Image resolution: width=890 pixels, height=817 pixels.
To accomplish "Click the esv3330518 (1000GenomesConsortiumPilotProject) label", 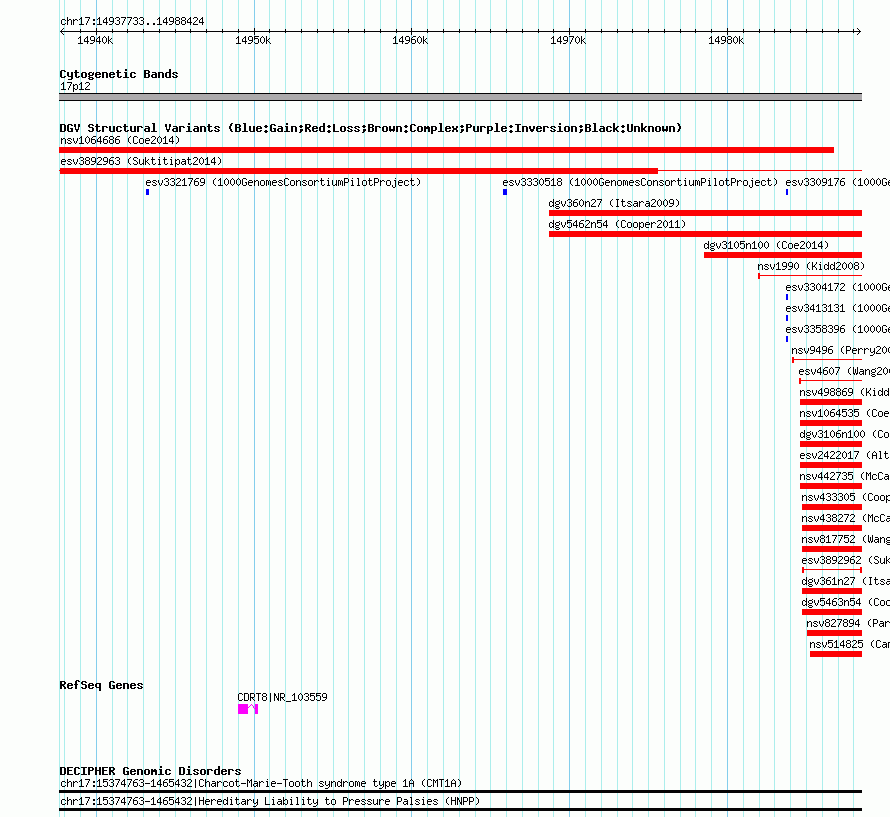I will tap(640, 182).
